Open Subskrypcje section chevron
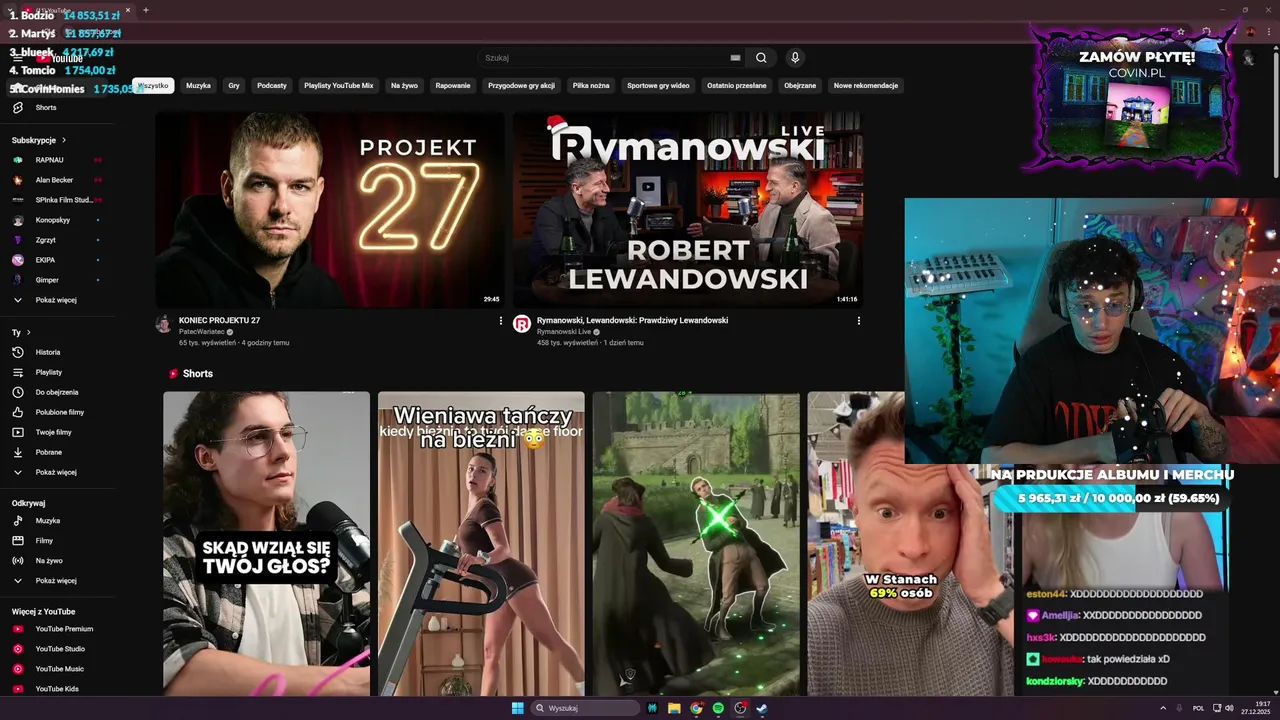The height and width of the screenshot is (720, 1280). (64, 140)
